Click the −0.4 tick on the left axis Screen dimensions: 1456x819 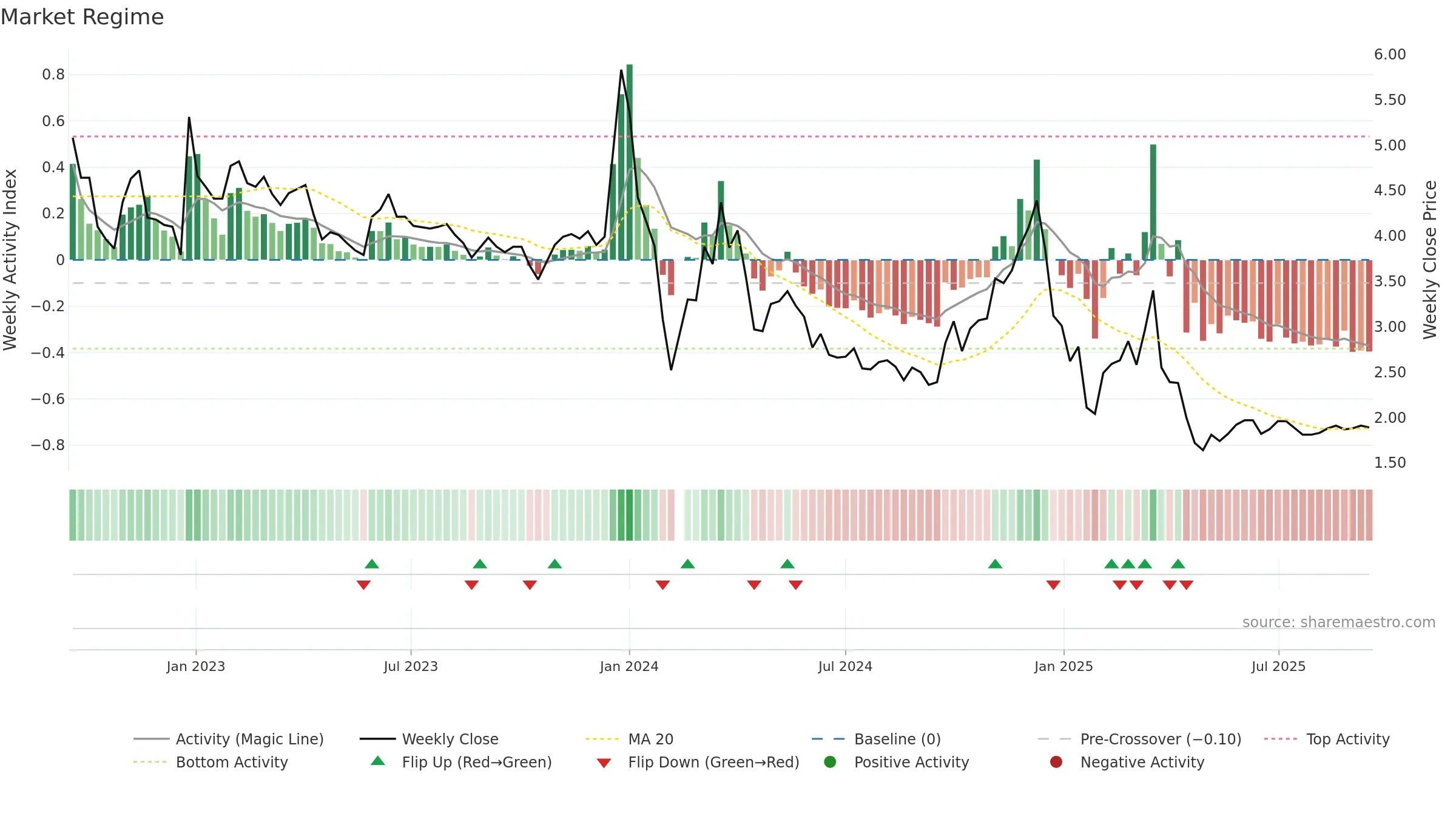click(48, 352)
